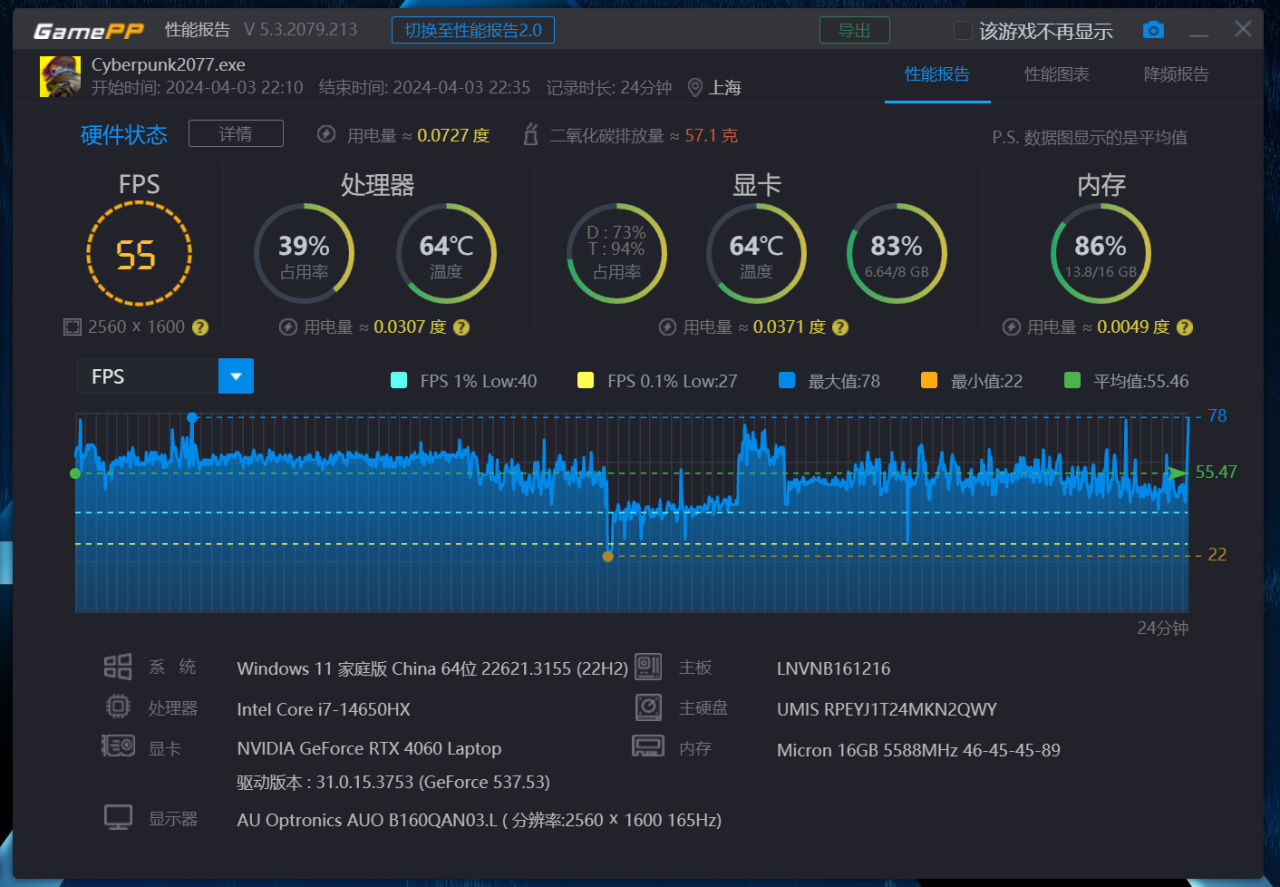
Task: Click the graphics card 64℃ temperature gauge
Action: (756, 254)
